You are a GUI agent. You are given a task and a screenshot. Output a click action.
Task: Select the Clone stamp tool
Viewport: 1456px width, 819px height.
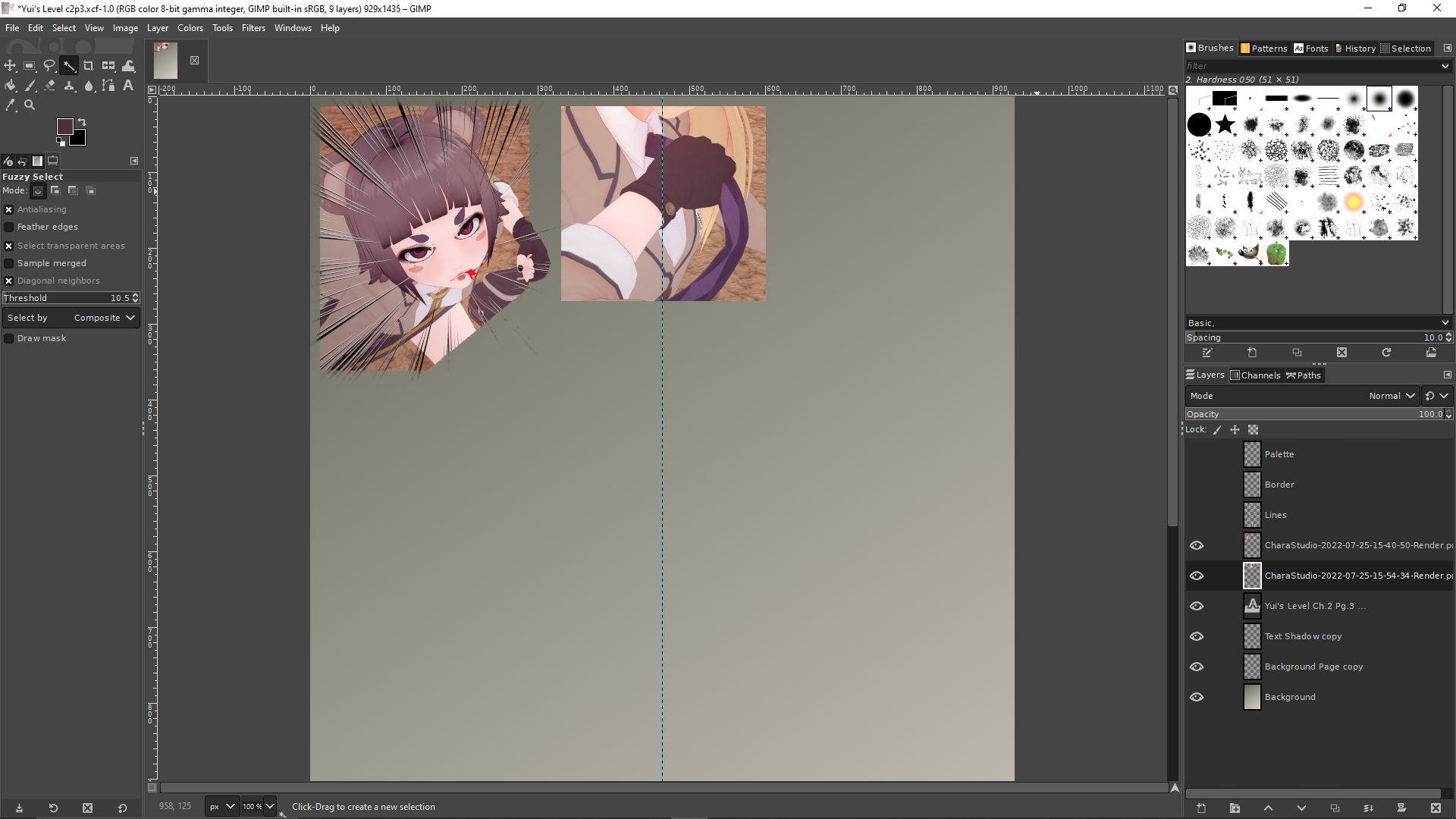coord(69,86)
